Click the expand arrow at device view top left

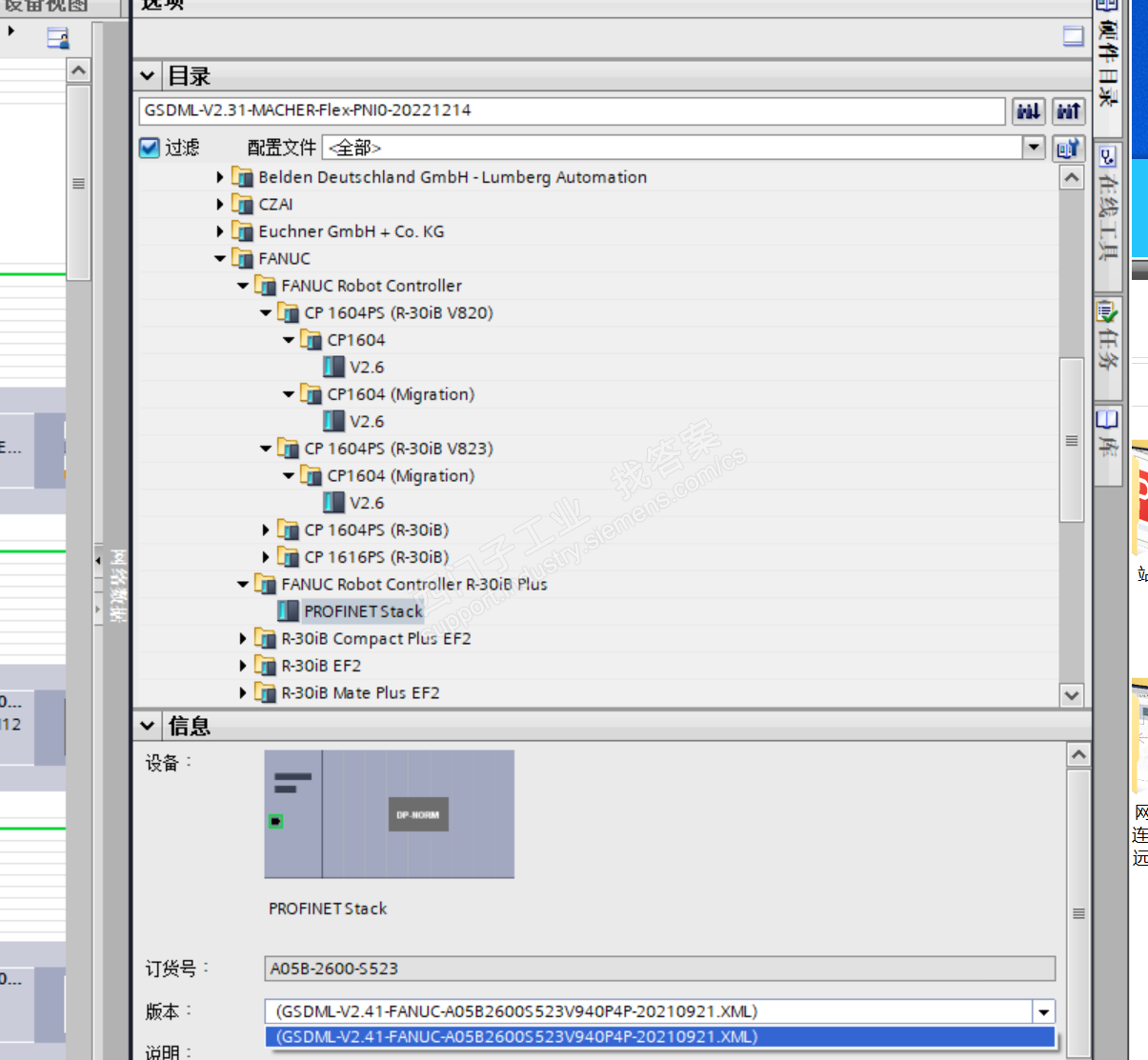pyautogui.click(x=11, y=31)
